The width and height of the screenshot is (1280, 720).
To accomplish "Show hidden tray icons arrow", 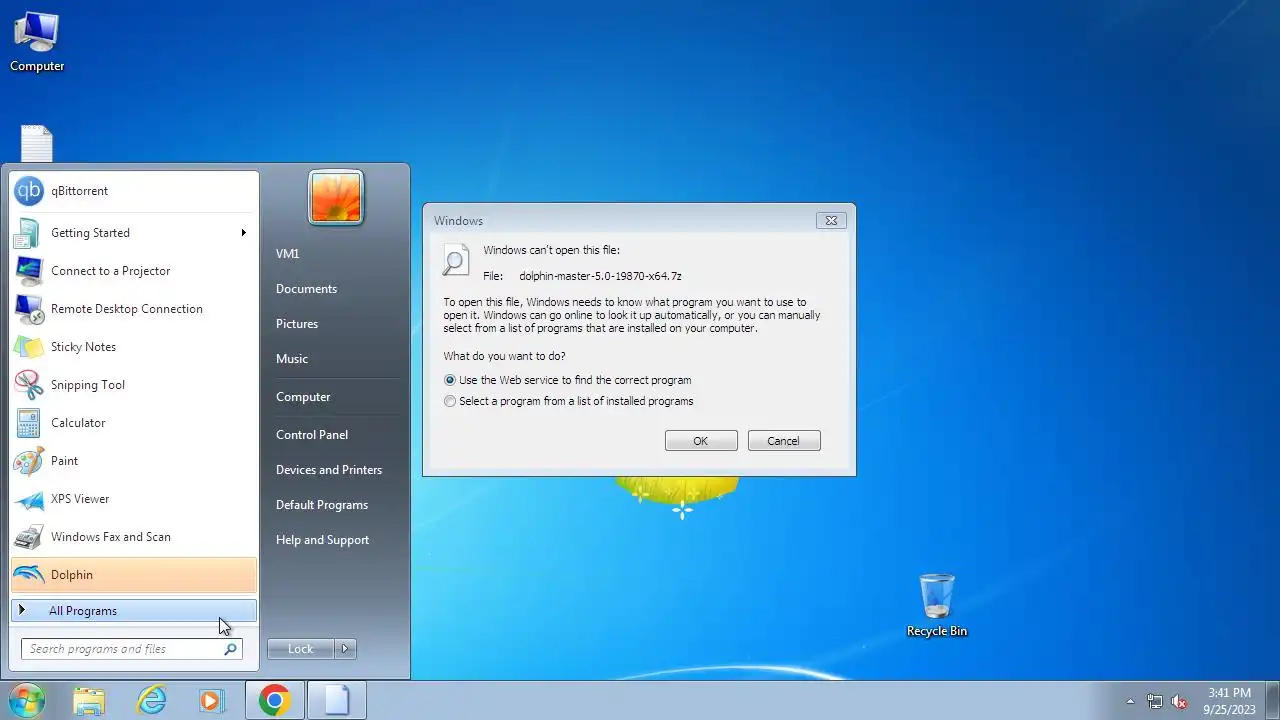I will click(1130, 701).
